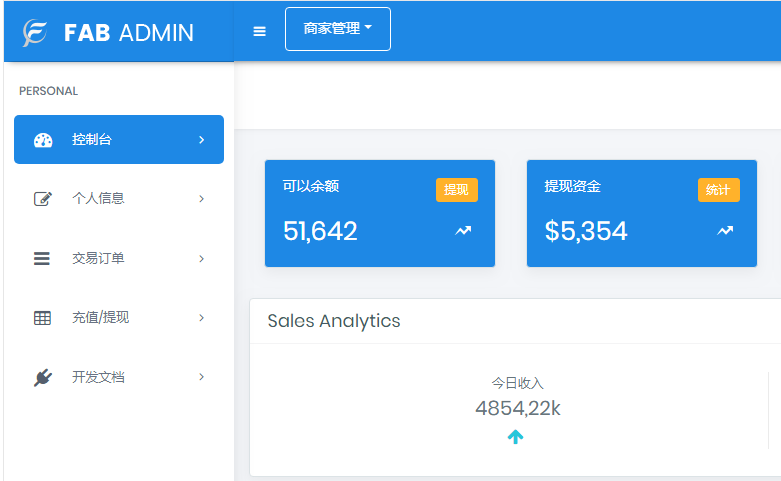Click the 统计 badge button

coord(718,190)
